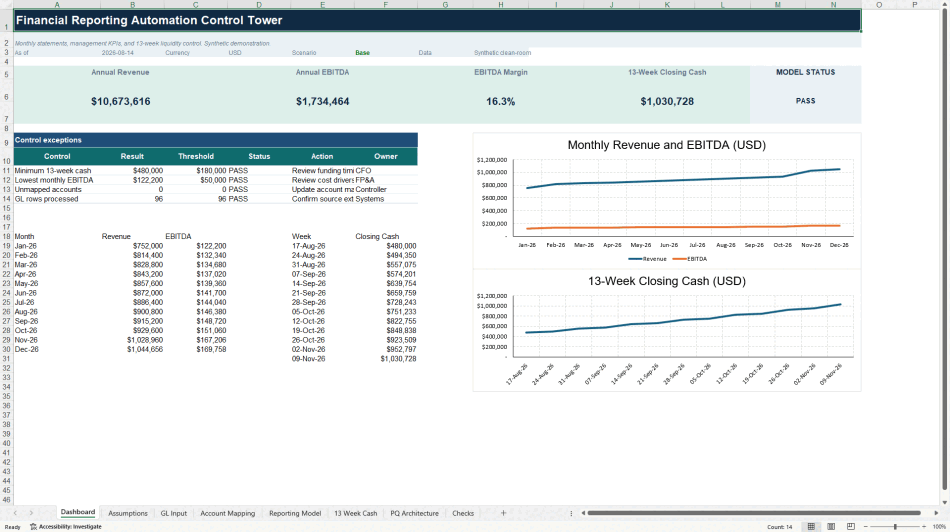
Task: Click the vertical scrollbar down arrow
Action: (945, 502)
